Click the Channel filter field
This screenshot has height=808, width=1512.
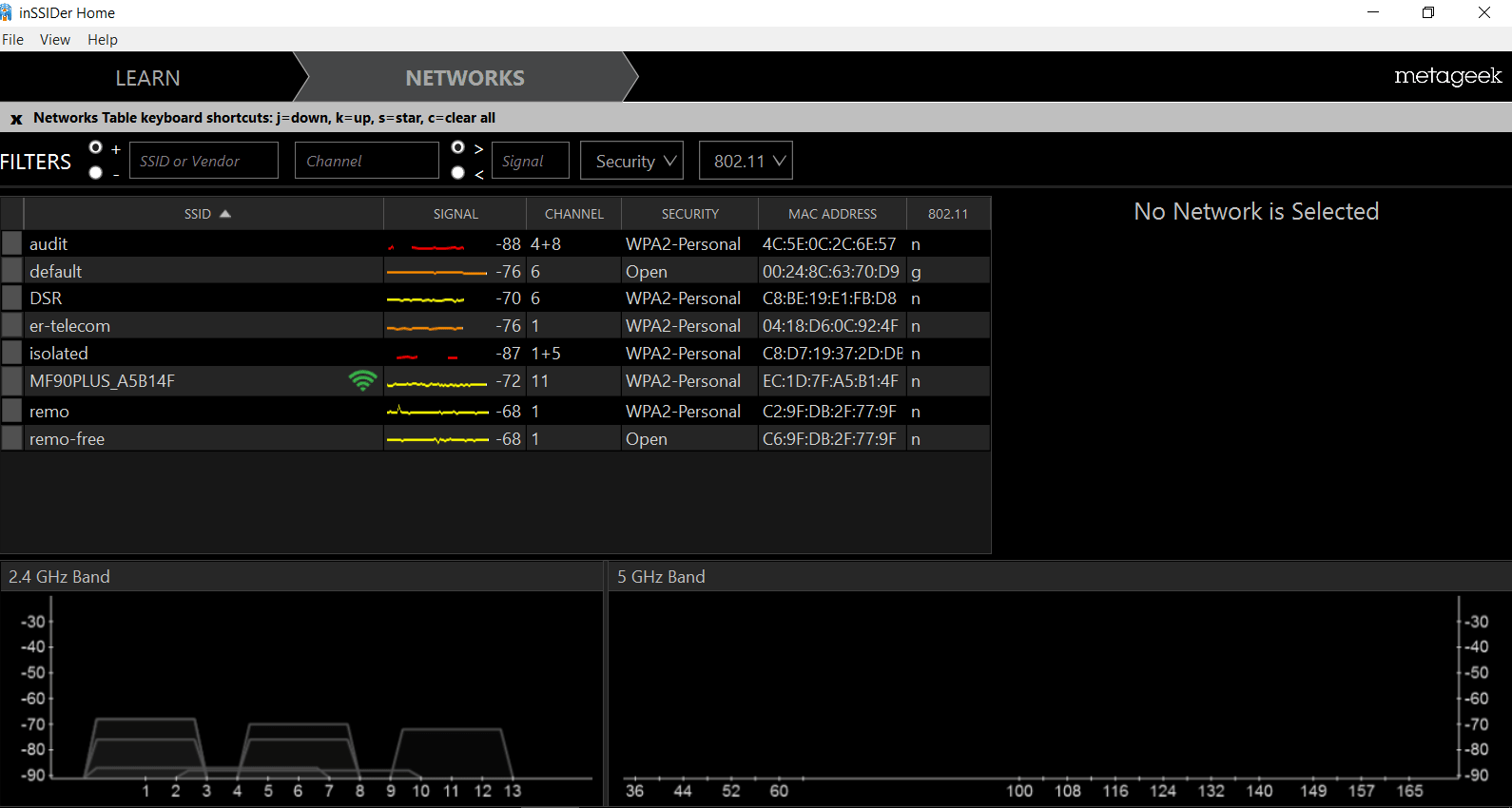pos(367,161)
